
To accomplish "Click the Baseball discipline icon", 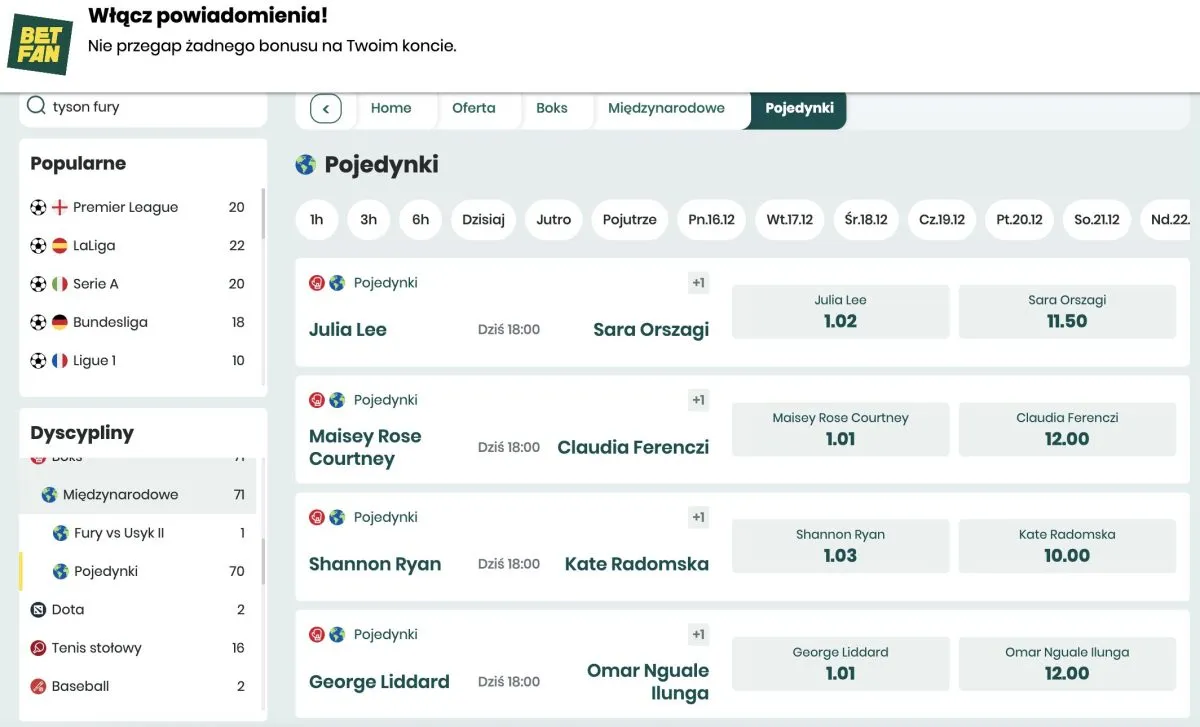I will coord(38,686).
